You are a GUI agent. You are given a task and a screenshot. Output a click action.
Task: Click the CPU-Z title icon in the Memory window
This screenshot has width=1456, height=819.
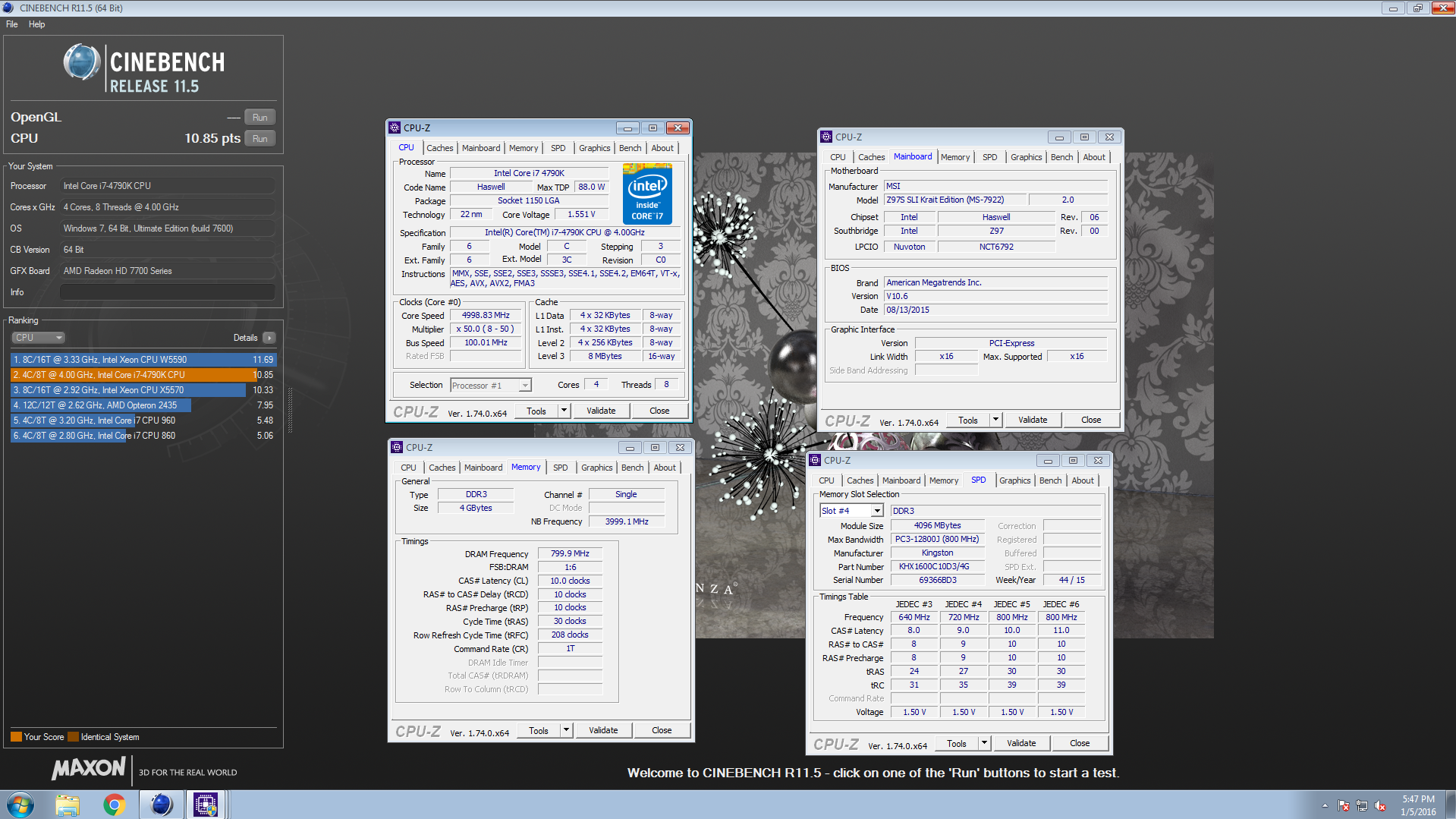click(397, 447)
